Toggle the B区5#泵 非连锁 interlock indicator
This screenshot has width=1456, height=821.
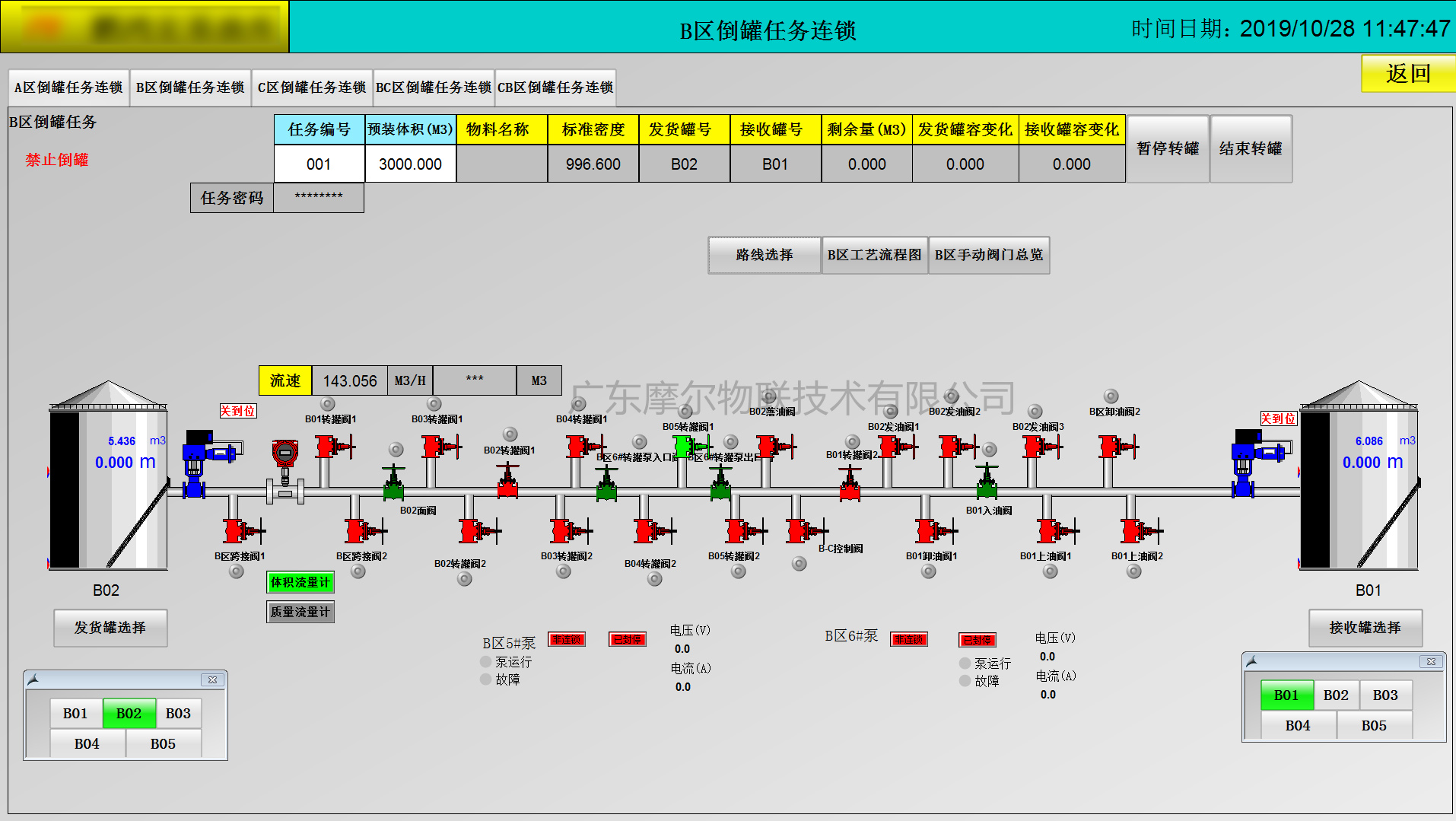[567, 640]
